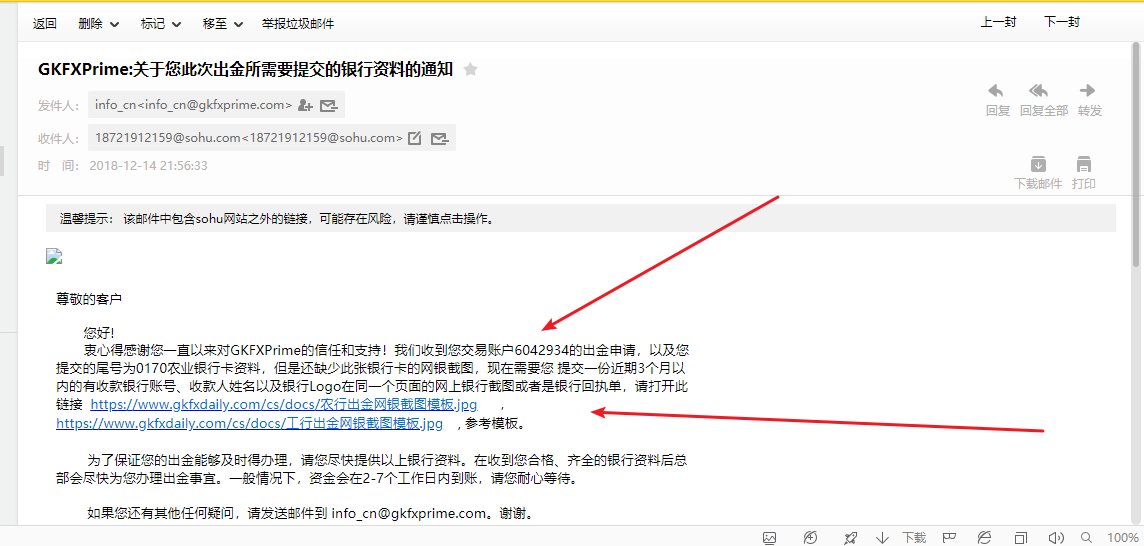Click the speaker sound icon in status bar

(x=1055, y=538)
